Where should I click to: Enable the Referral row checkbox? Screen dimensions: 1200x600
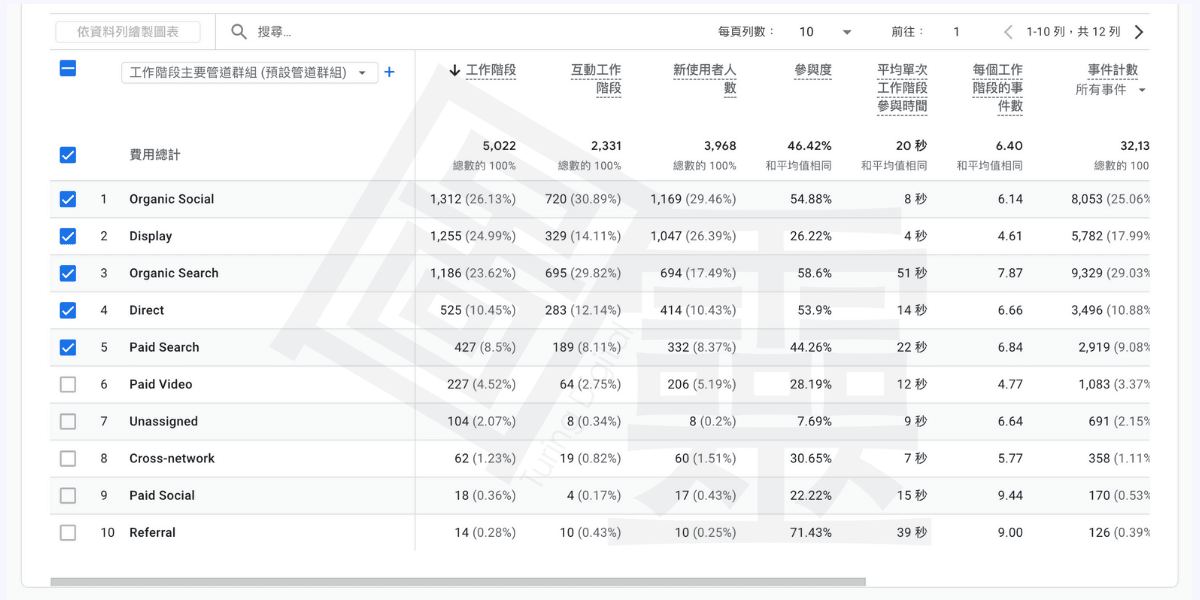point(68,532)
